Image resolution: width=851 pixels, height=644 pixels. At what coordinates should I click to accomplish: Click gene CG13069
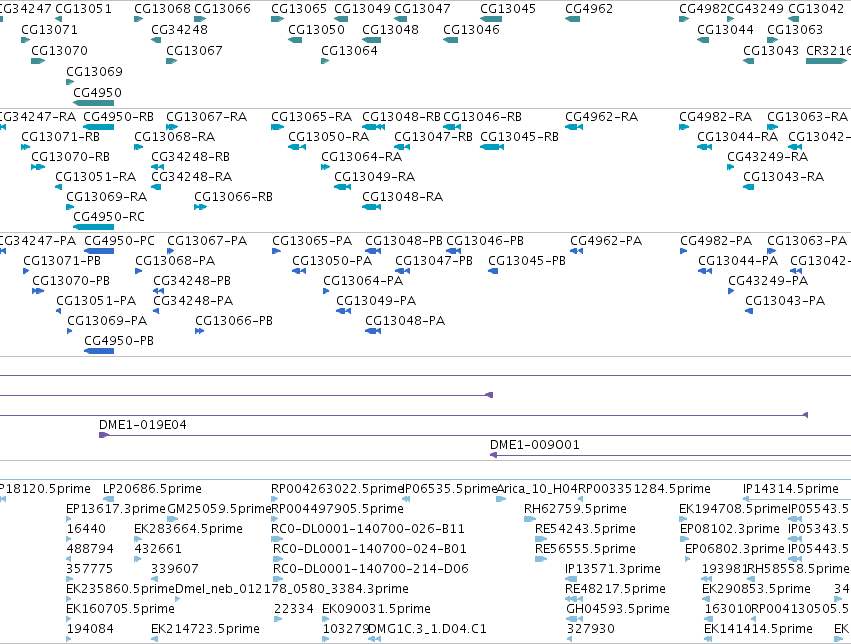click(x=94, y=72)
